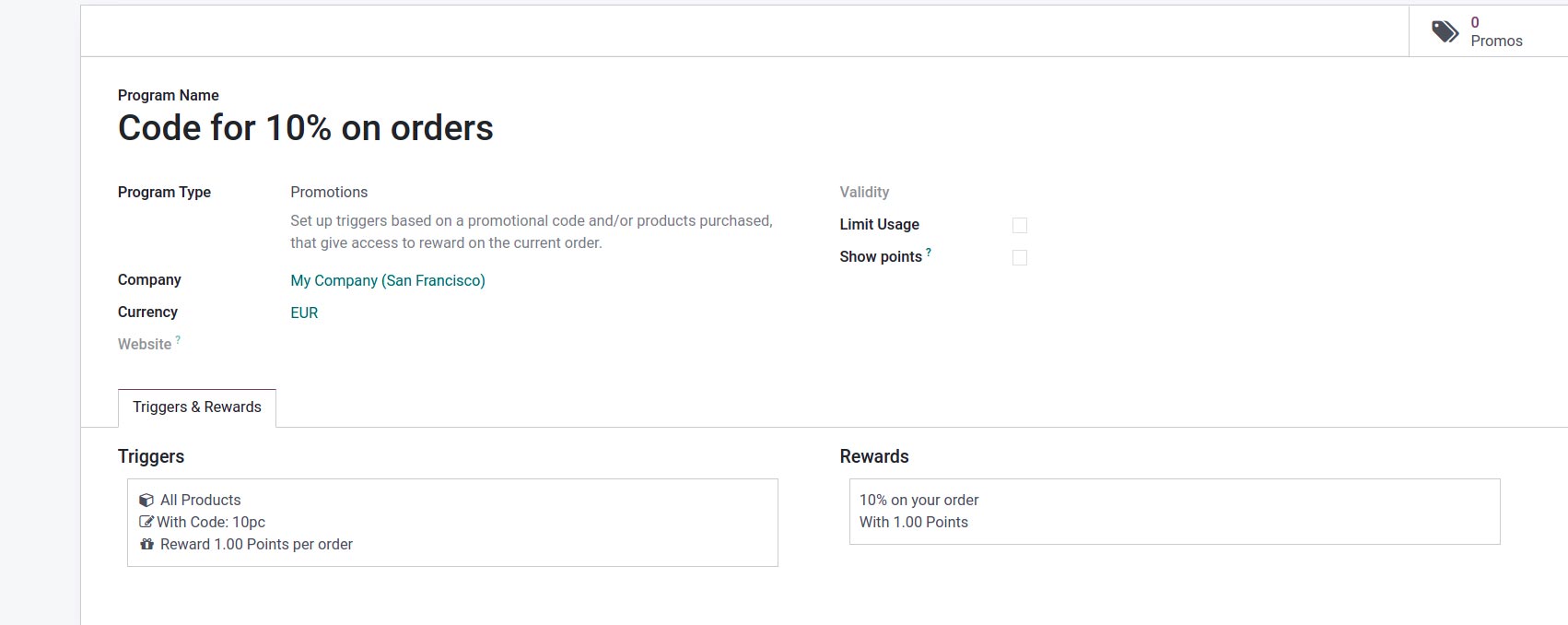Click the gift icon beside Reward 1.00 Points
Image resolution: width=1568 pixels, height=625 pixels.
[146, 544]
